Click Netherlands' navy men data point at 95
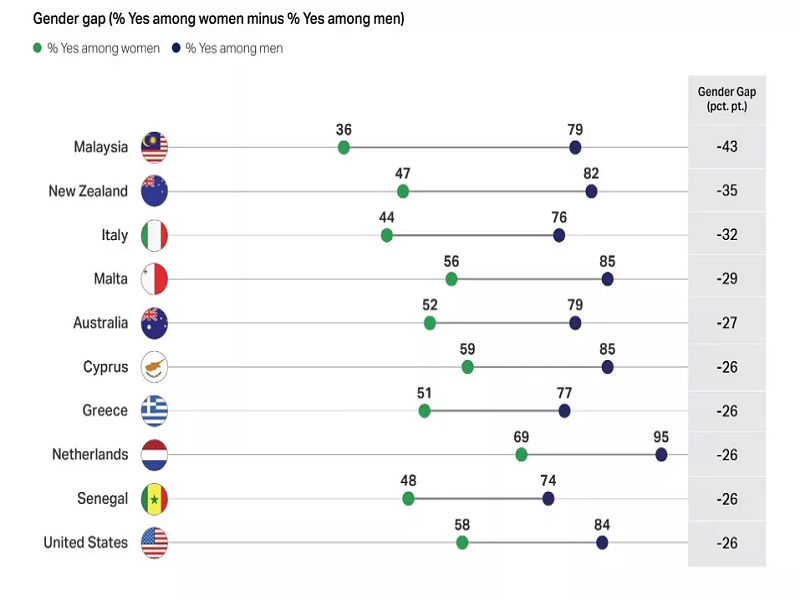800x600 pixels. [x=661, y=455]
